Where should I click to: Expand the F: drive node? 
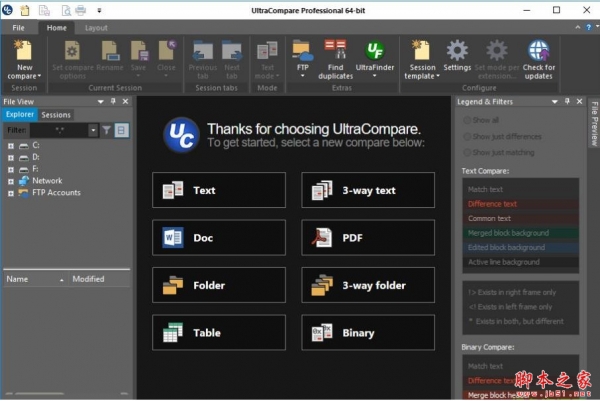pos(11,170)
